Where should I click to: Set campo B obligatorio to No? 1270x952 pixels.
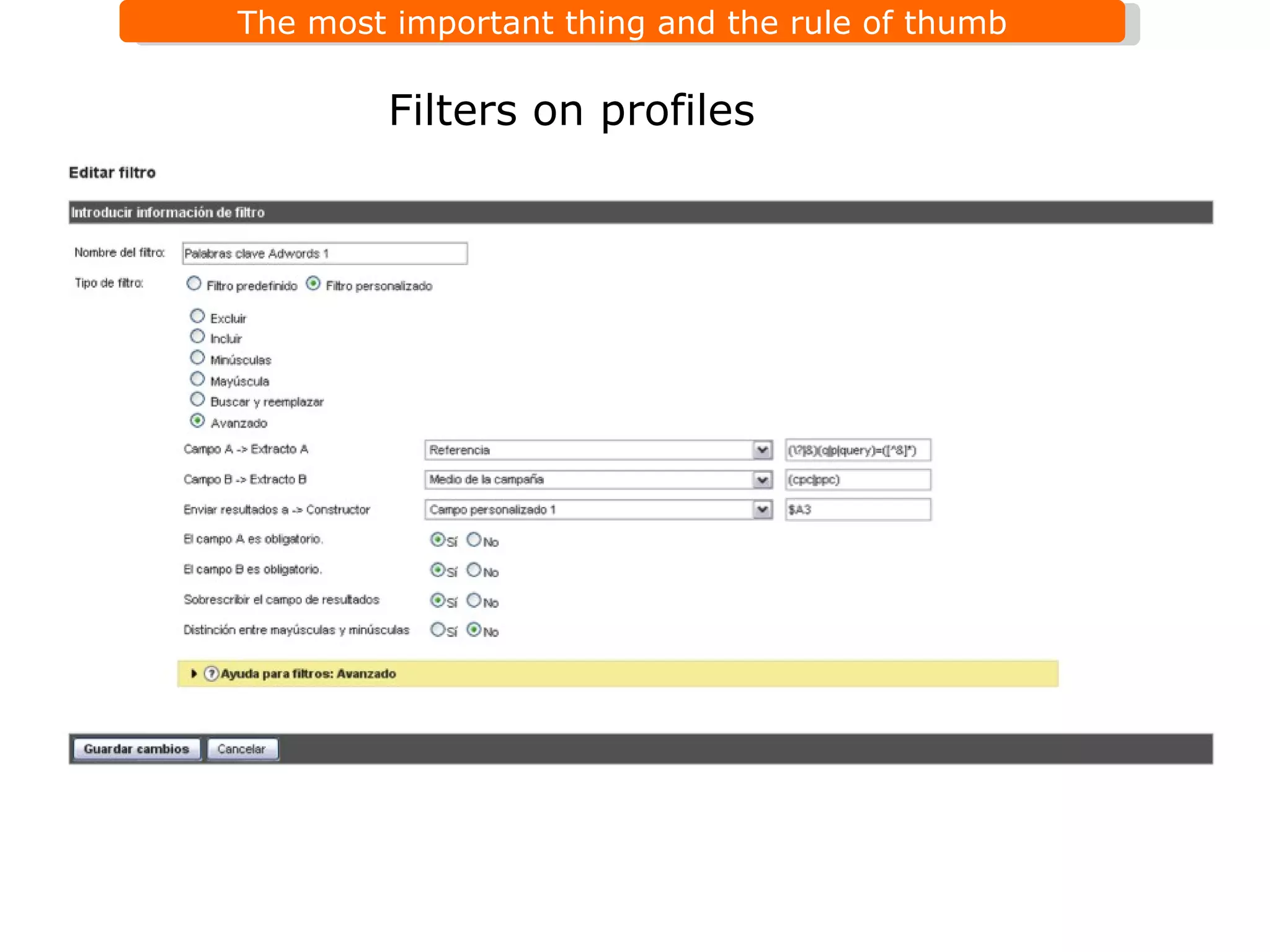click(x=474, y=570)
